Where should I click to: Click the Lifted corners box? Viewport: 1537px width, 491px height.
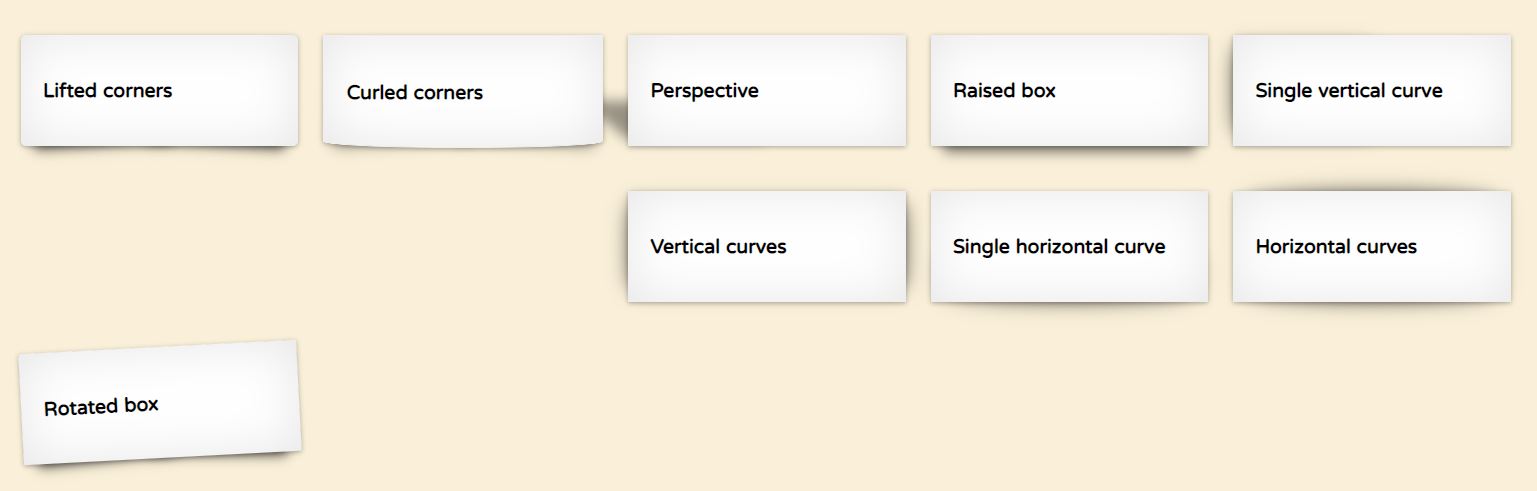pyautogui.click(x=159, y=90)
